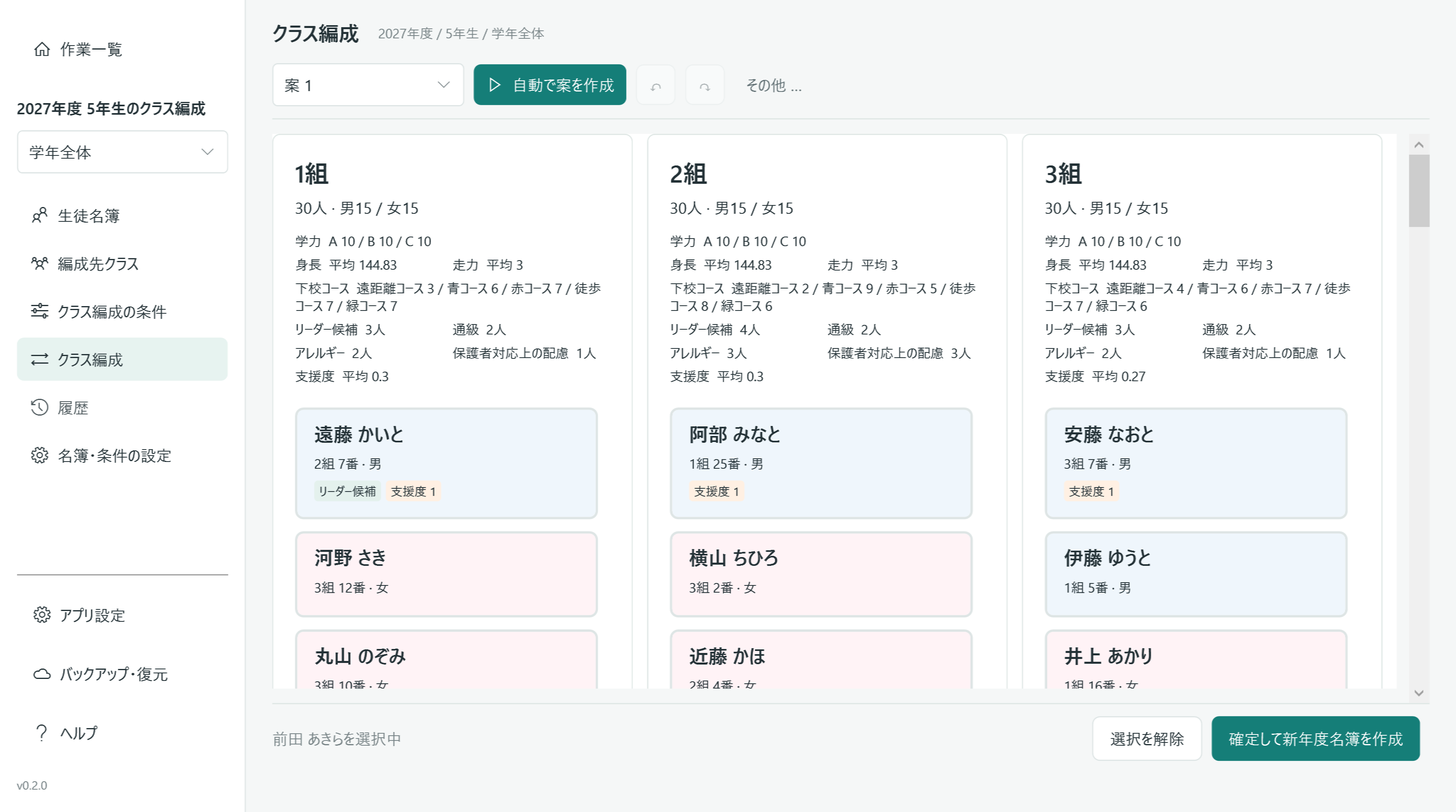Click the play icon in 自動で案を作成
Image resolution: width=1456 pixels, height=812 pixels.
[495, 85]
